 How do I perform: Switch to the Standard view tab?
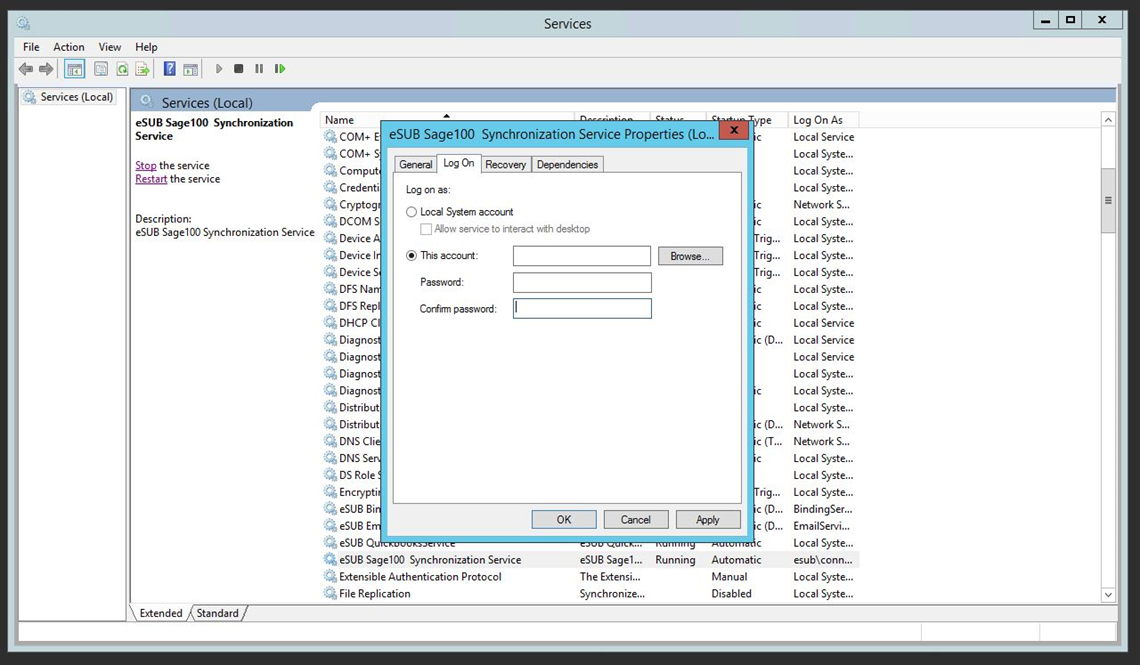217,613
